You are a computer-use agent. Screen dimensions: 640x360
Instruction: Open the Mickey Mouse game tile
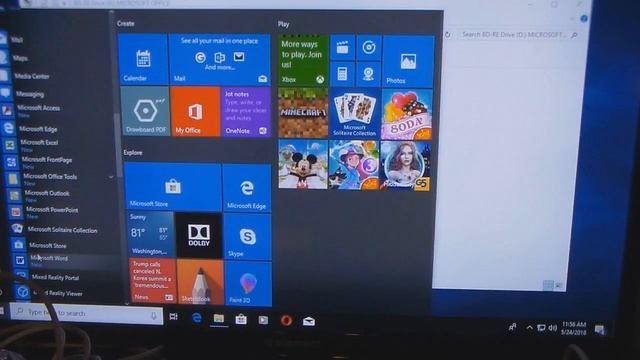(303, 164)
